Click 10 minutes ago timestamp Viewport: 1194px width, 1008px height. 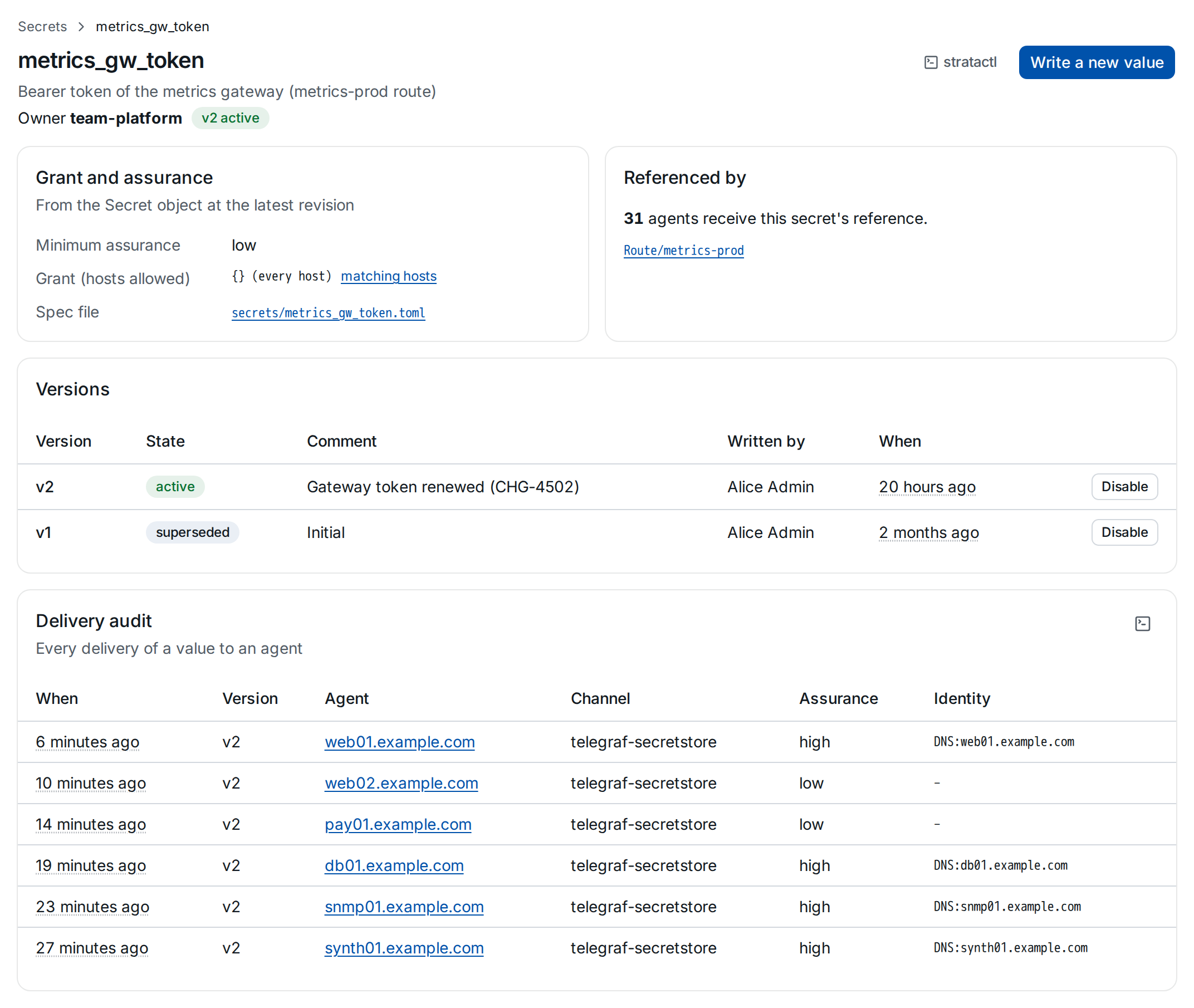coord(91,783)
